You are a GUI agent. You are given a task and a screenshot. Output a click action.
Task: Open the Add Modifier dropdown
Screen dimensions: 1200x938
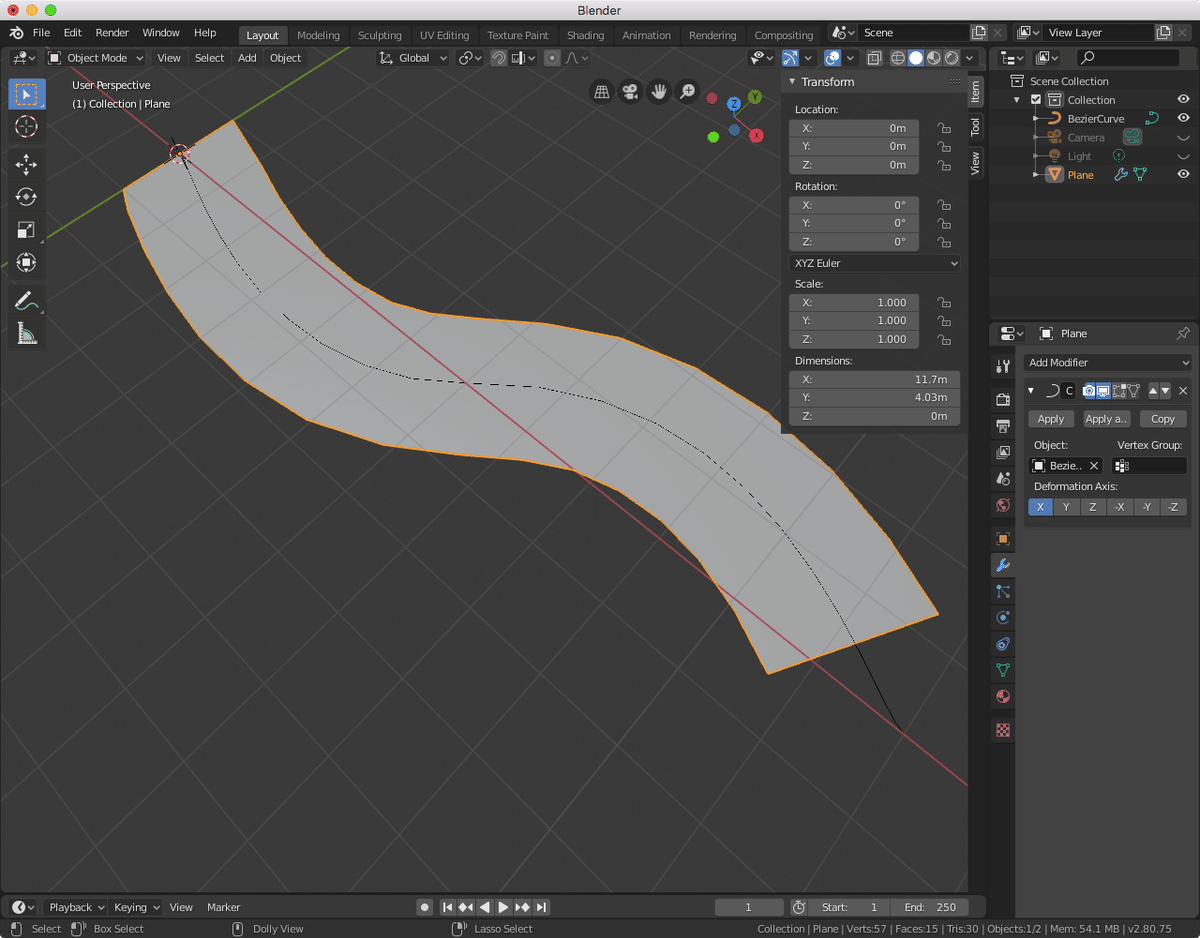click(x=1108, y=362)
